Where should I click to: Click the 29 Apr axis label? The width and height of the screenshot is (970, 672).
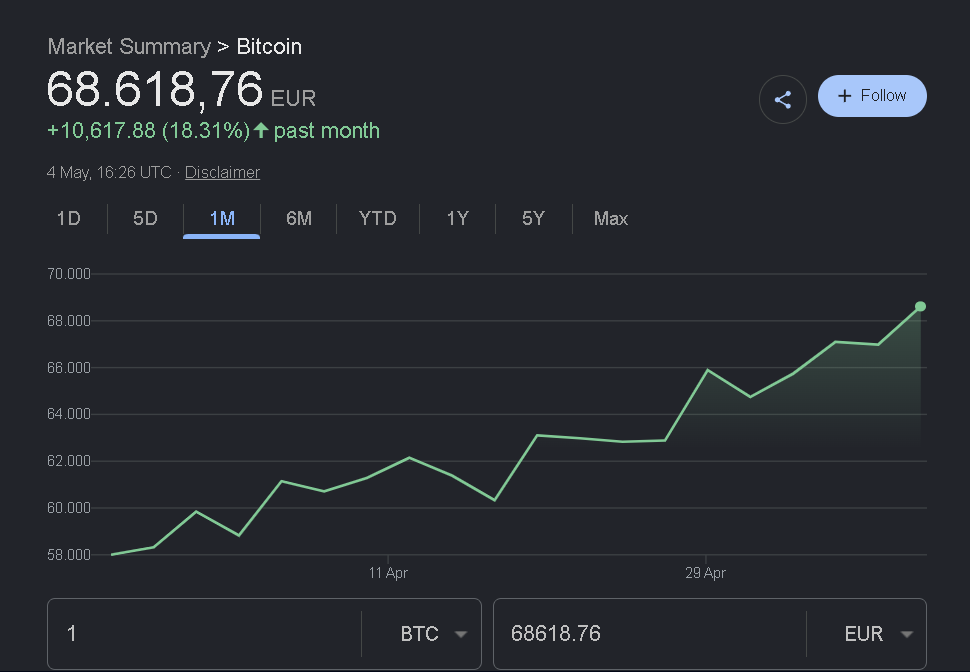point(705,573)
